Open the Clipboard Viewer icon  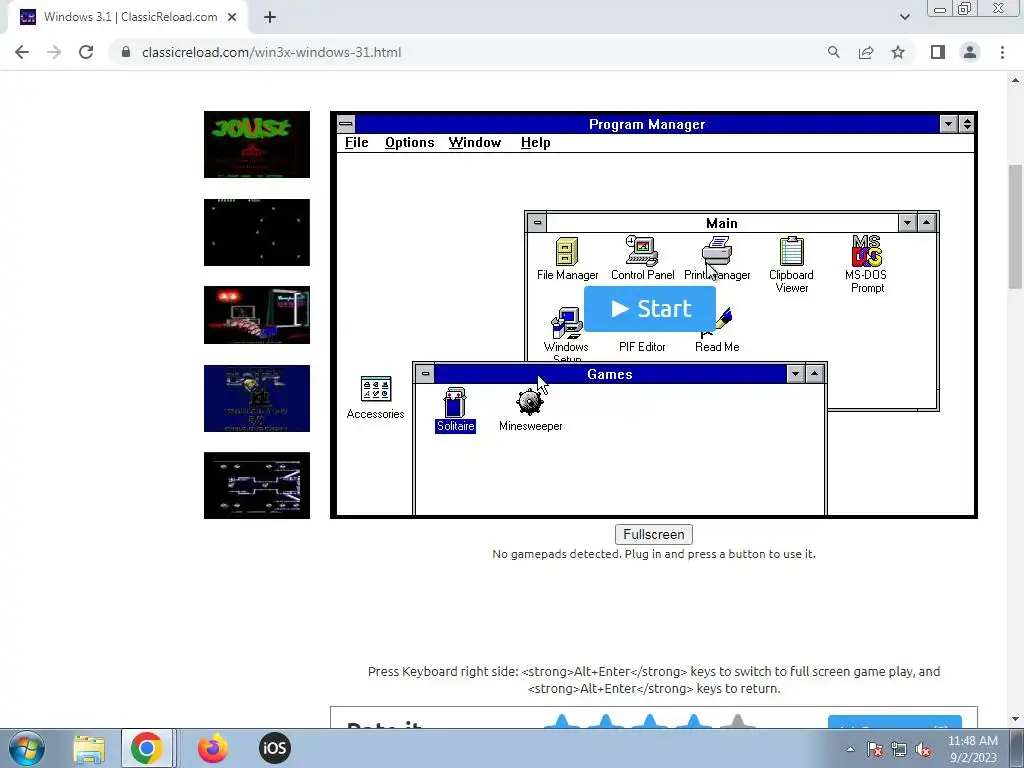(x=791, y=264)
